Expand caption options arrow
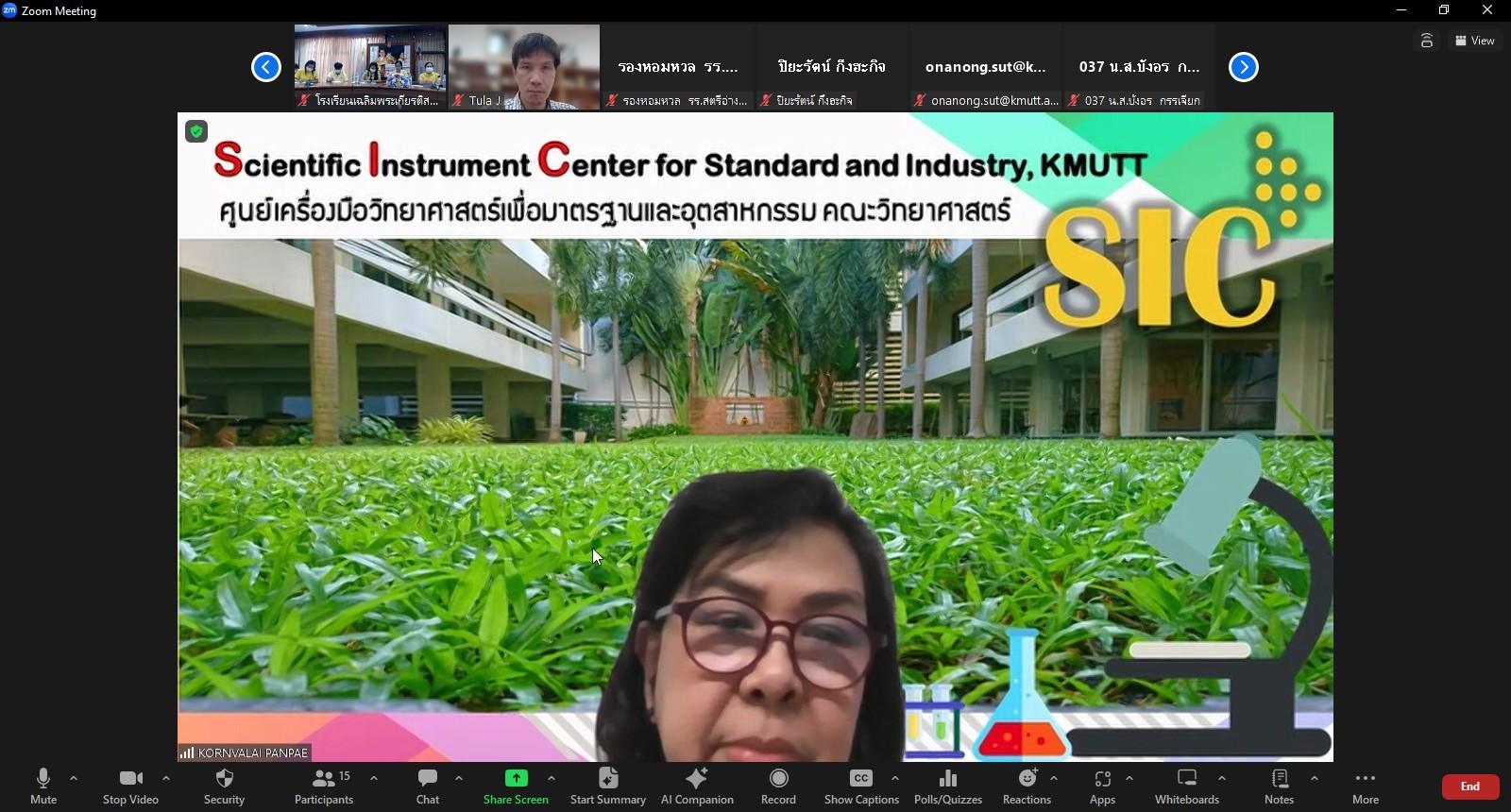 895,779
